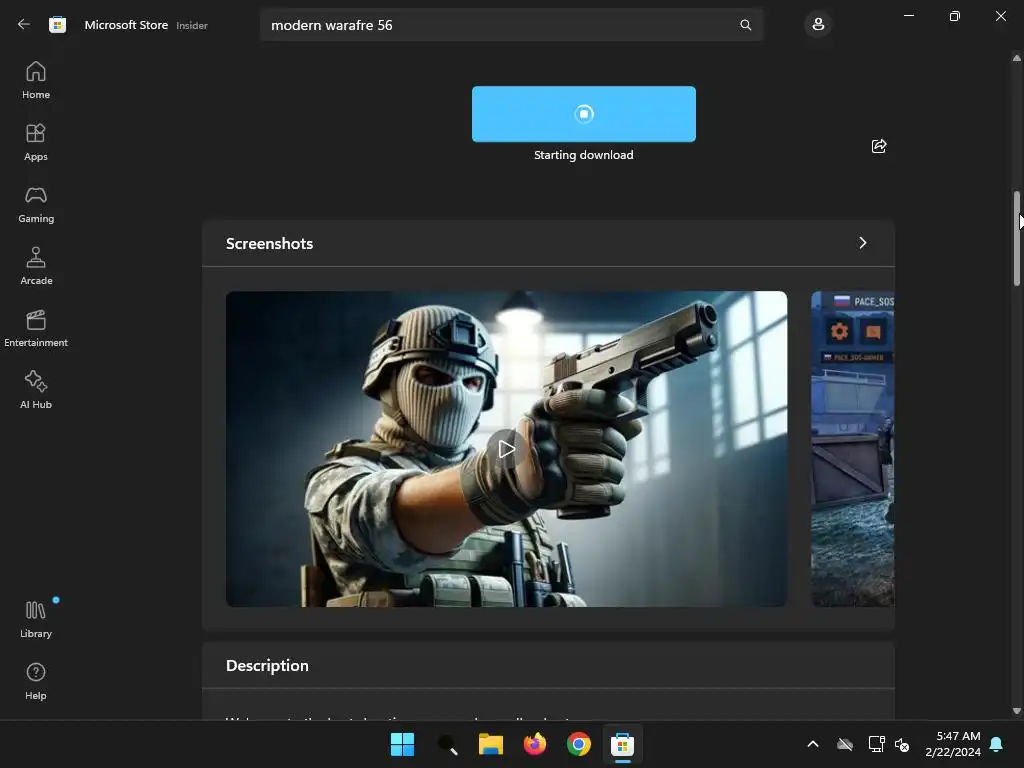Play the soldier trailer video
Viewport: 1024px width, 768px height.
click(x=506, y=449)
